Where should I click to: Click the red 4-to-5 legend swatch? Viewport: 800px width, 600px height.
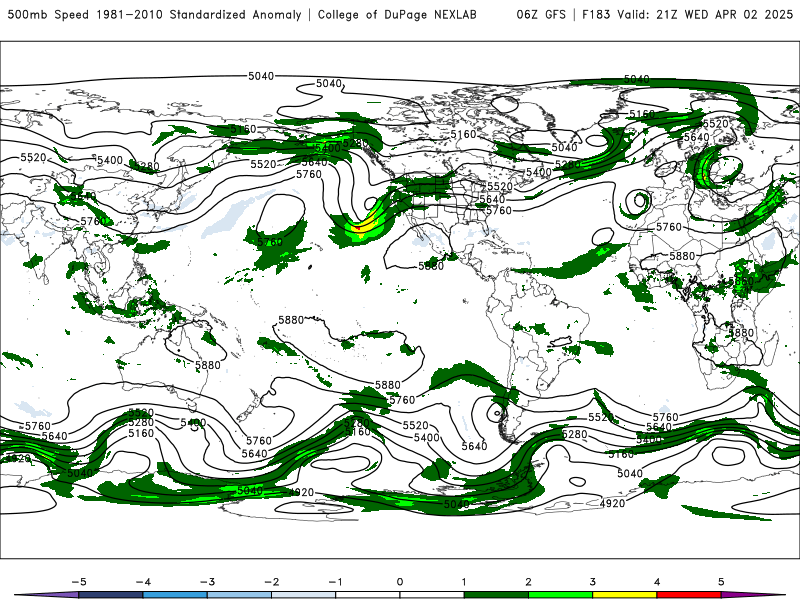(x=689, y=595)
